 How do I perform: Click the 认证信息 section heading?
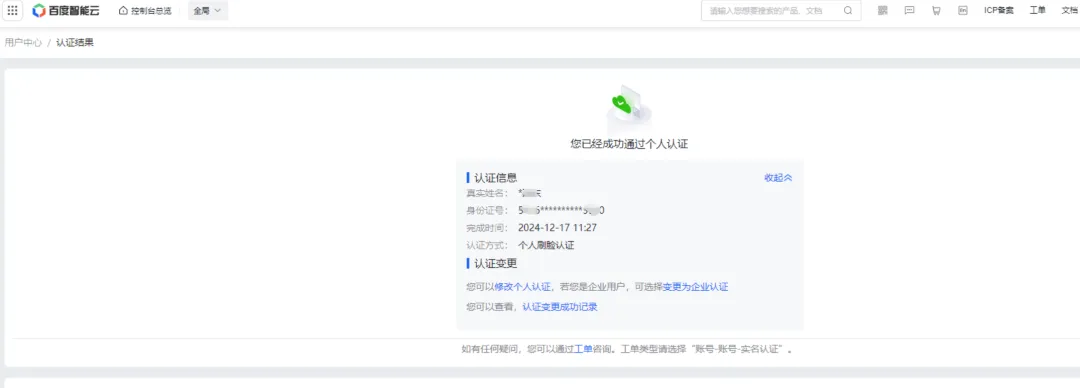(495, 178)
